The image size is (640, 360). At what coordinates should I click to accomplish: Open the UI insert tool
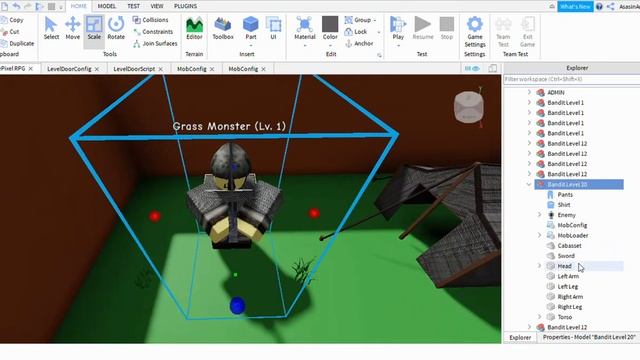click(x=273, y=28)
